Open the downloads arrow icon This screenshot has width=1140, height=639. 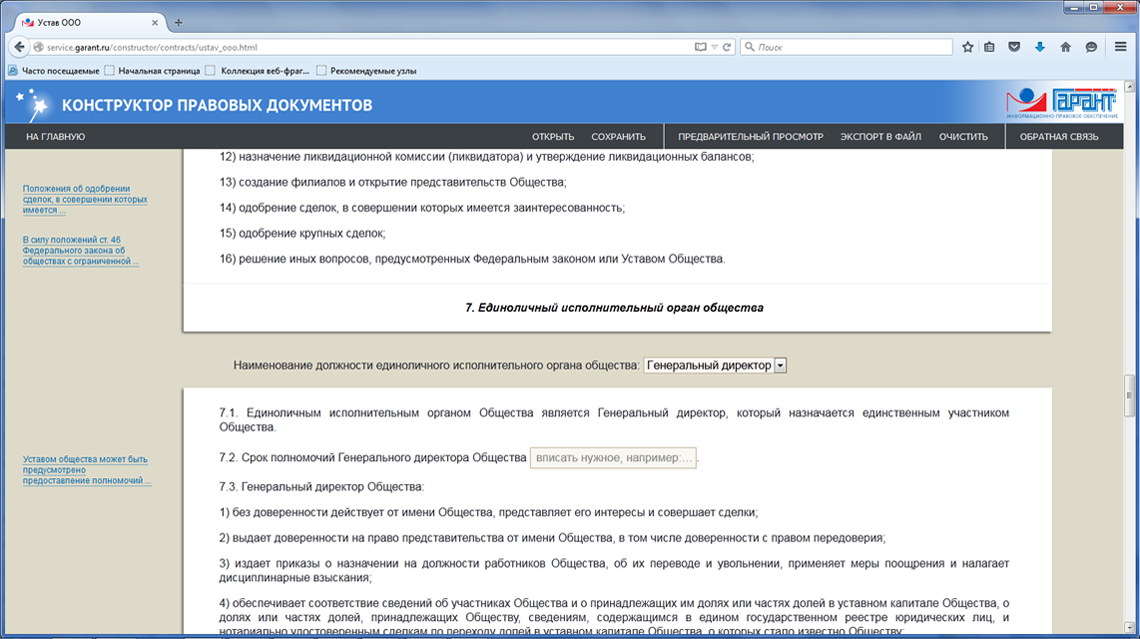[1040, 47]
